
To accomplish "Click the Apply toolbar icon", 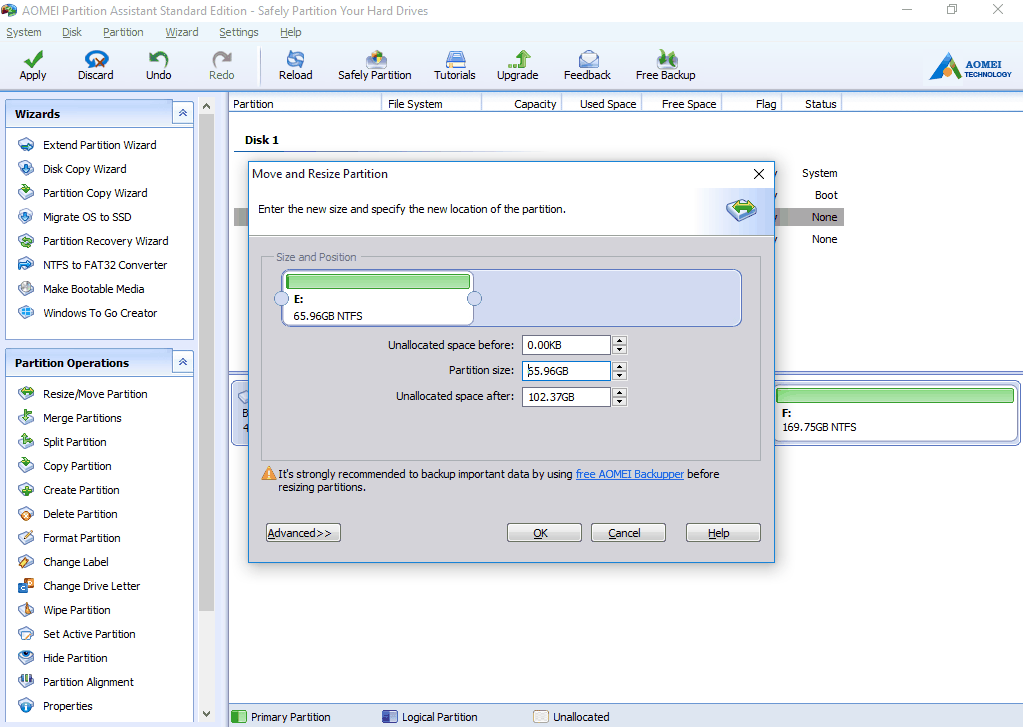I will [33, 65].
